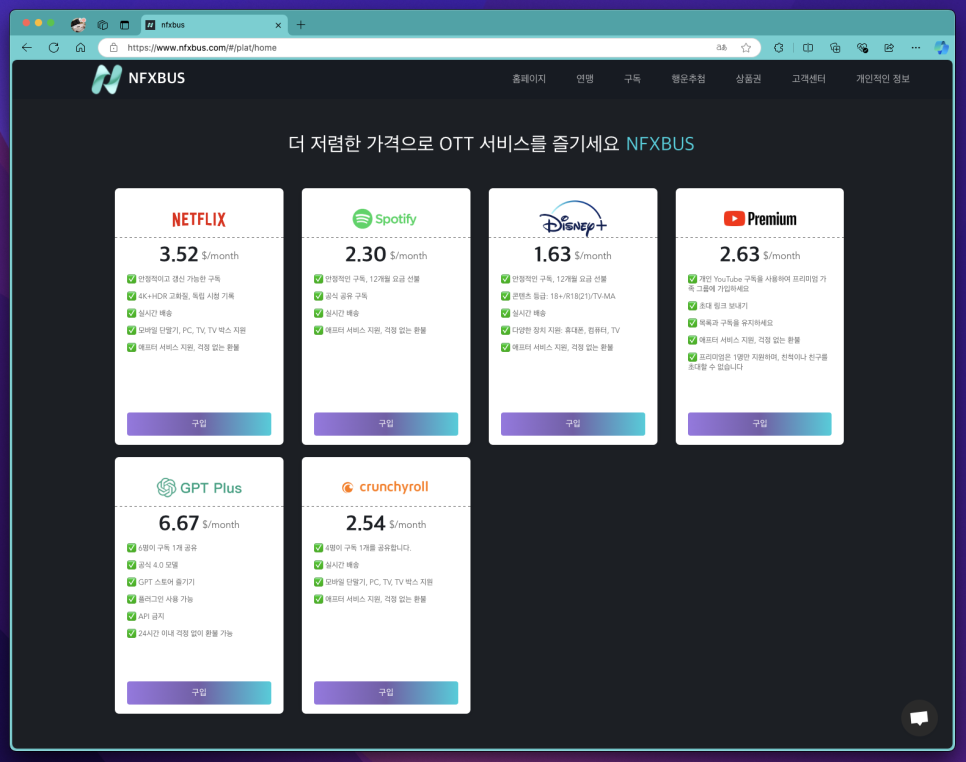Click Netflix feature 4K+HDR 고화질 line
966x762 pixels.
(x=181, y=296)
